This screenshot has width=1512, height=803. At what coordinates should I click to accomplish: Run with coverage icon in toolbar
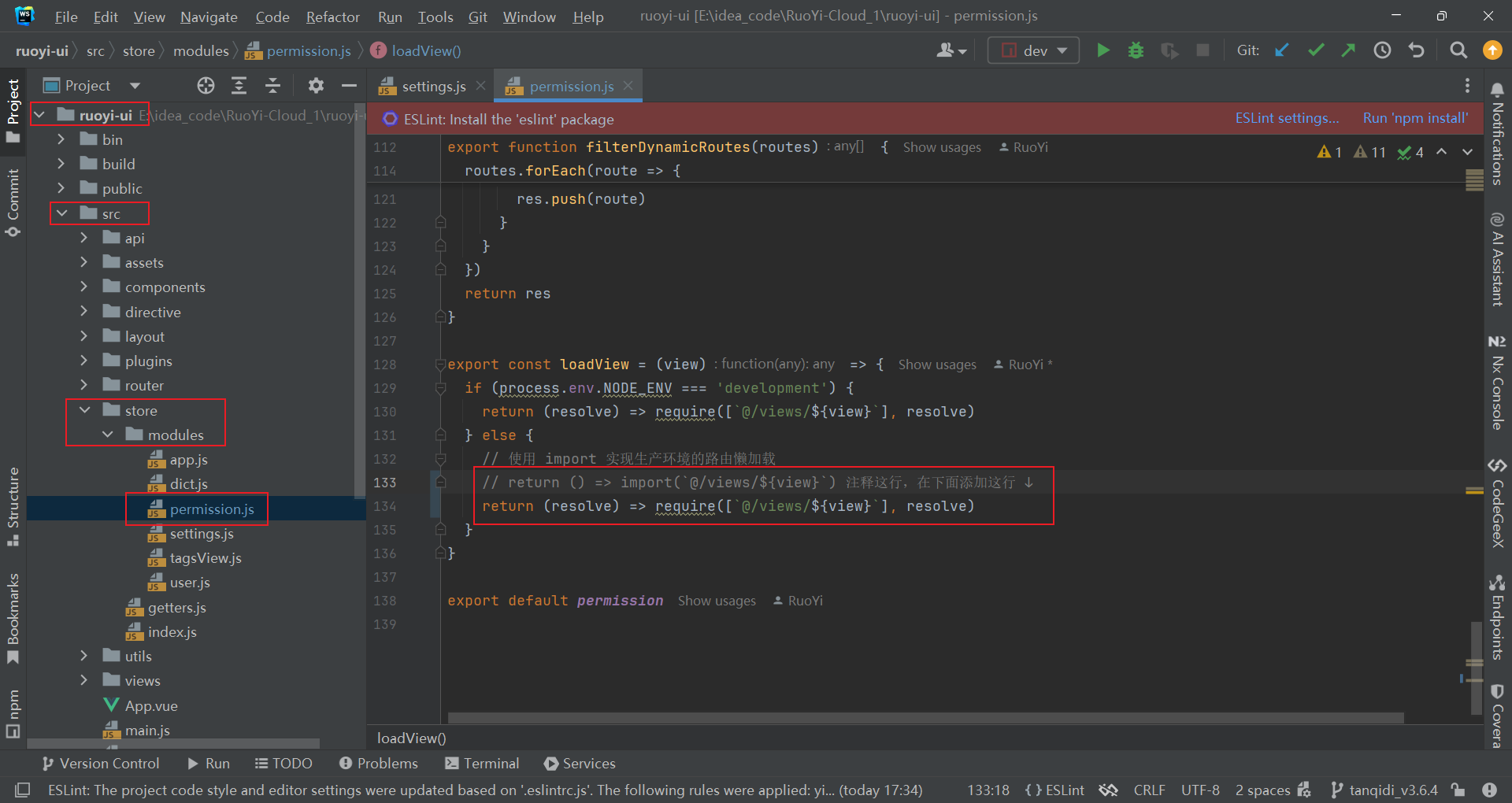(1169, 50)
